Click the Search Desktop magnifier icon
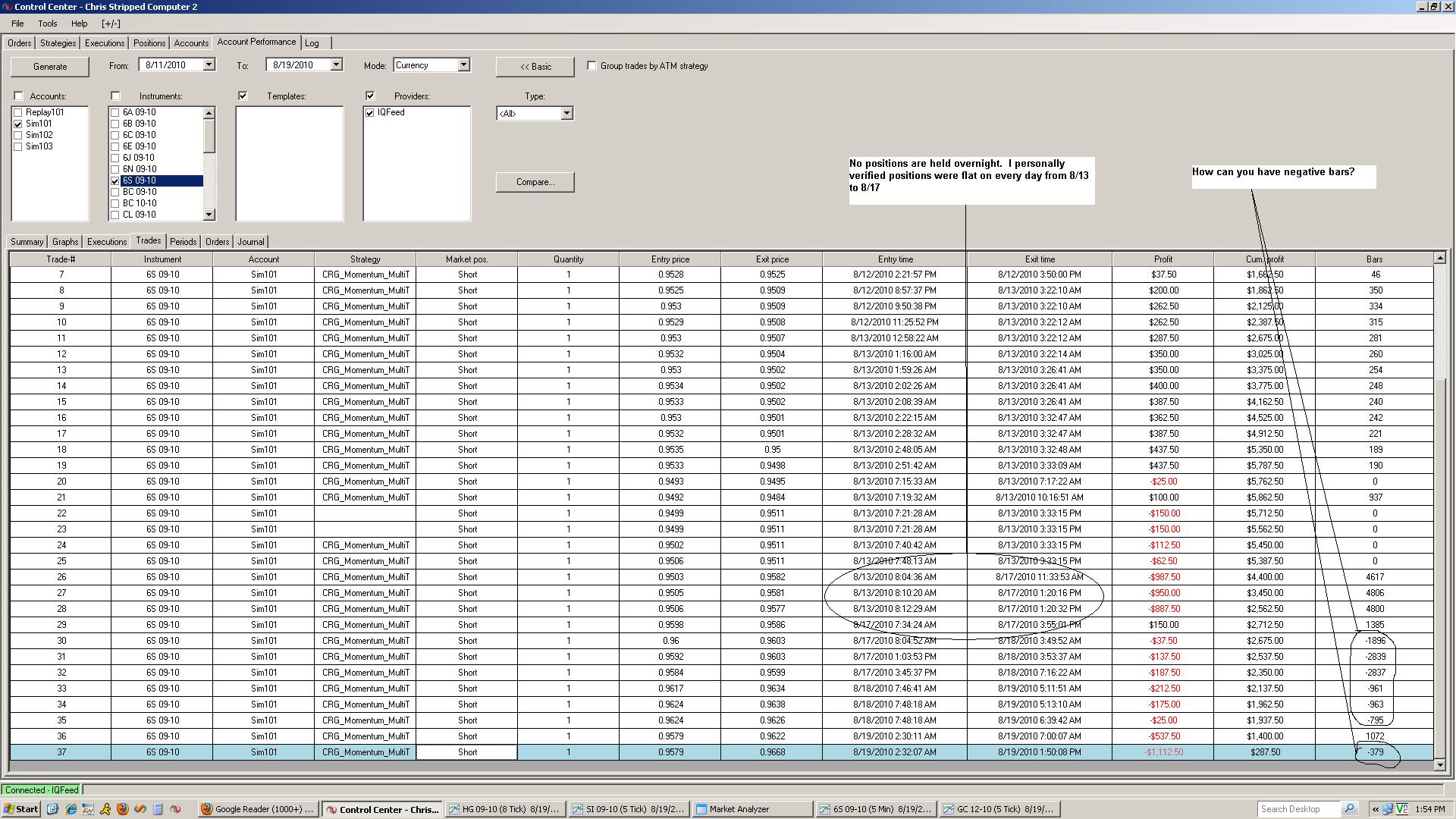This screenshot has width=1456, height=819. coord(1349,809)
